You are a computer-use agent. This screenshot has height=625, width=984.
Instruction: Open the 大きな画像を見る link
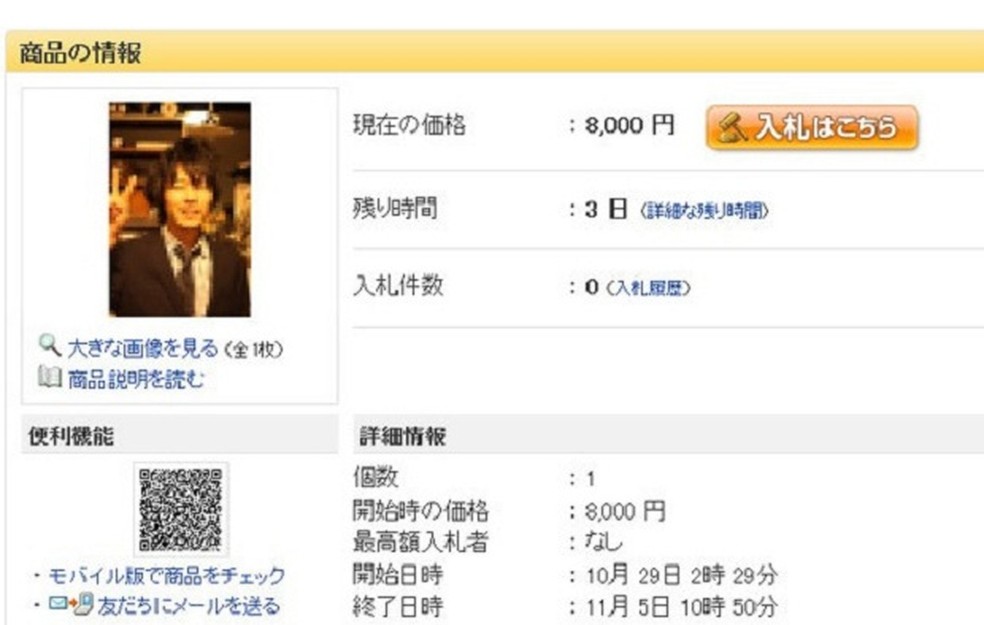[x=143, y=348]
